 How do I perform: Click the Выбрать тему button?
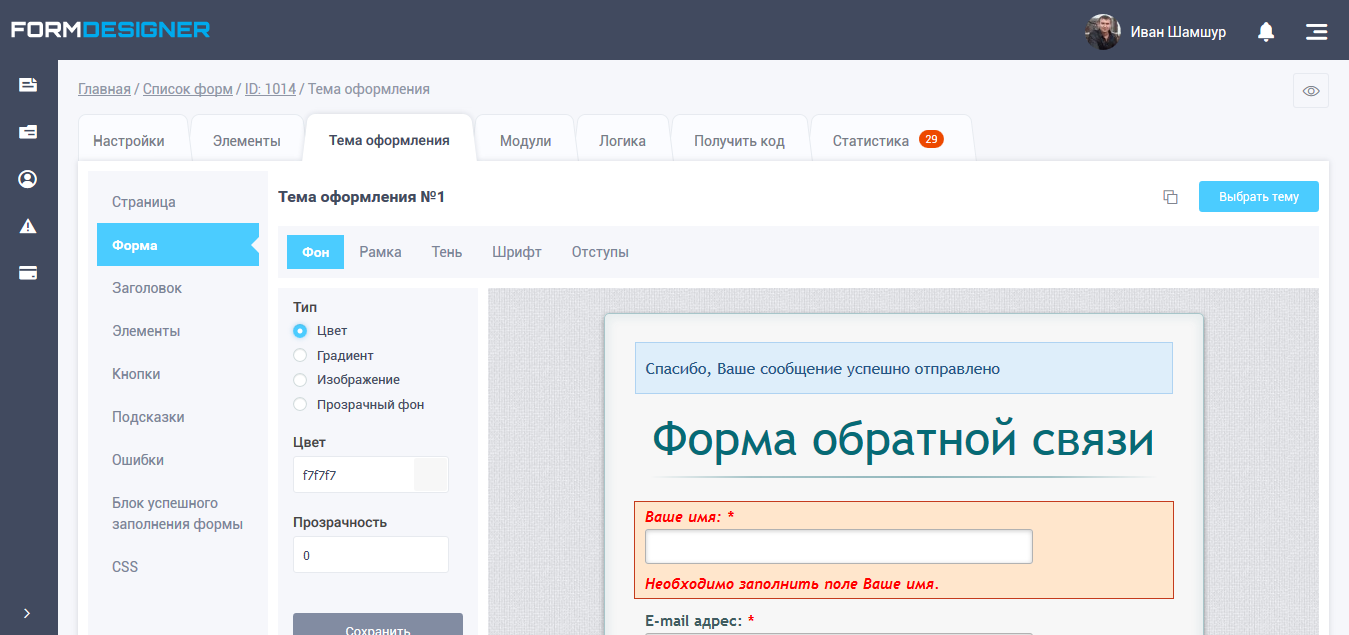[x=1258, y=197]
